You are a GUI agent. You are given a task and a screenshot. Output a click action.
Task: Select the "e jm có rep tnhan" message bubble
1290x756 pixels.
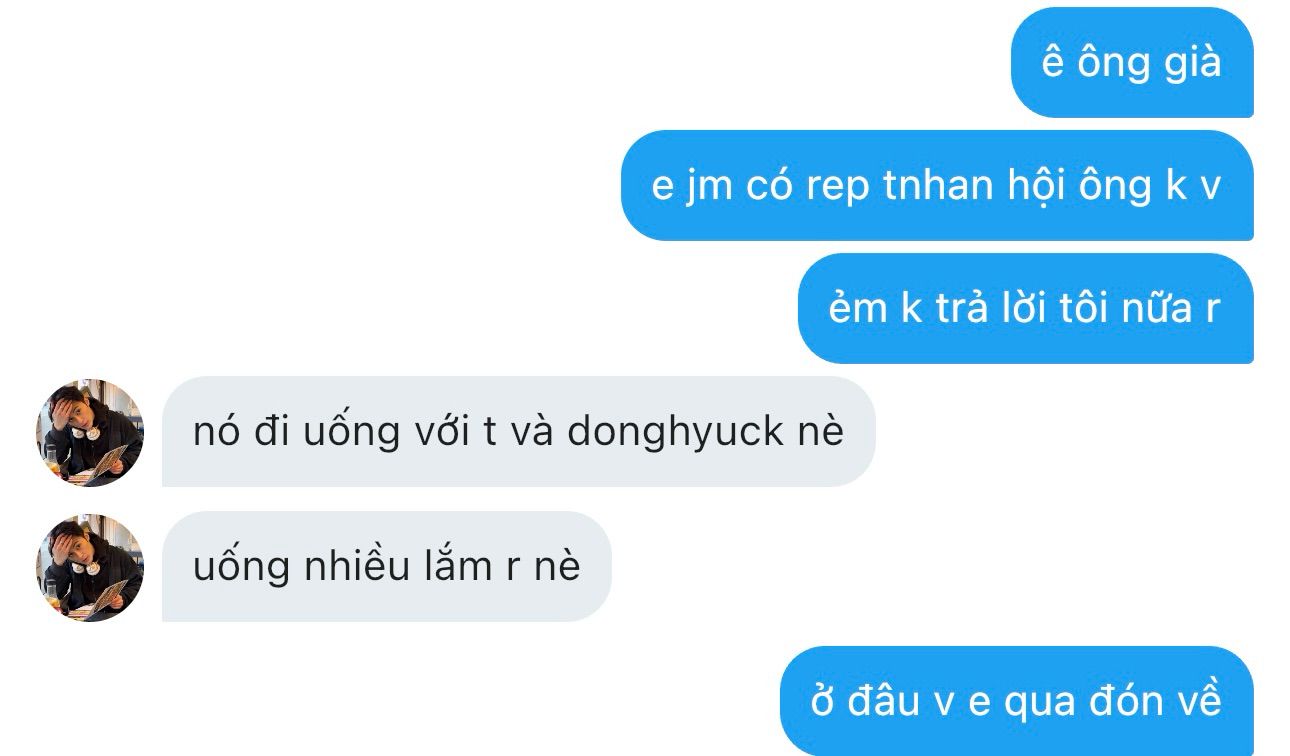point(937,185)
